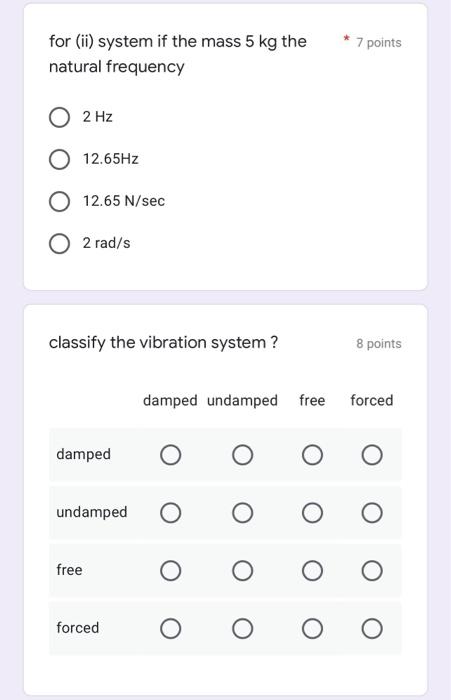Pick forced column in forced row
This screenshot has width=451, height=700.
[372, 629]
